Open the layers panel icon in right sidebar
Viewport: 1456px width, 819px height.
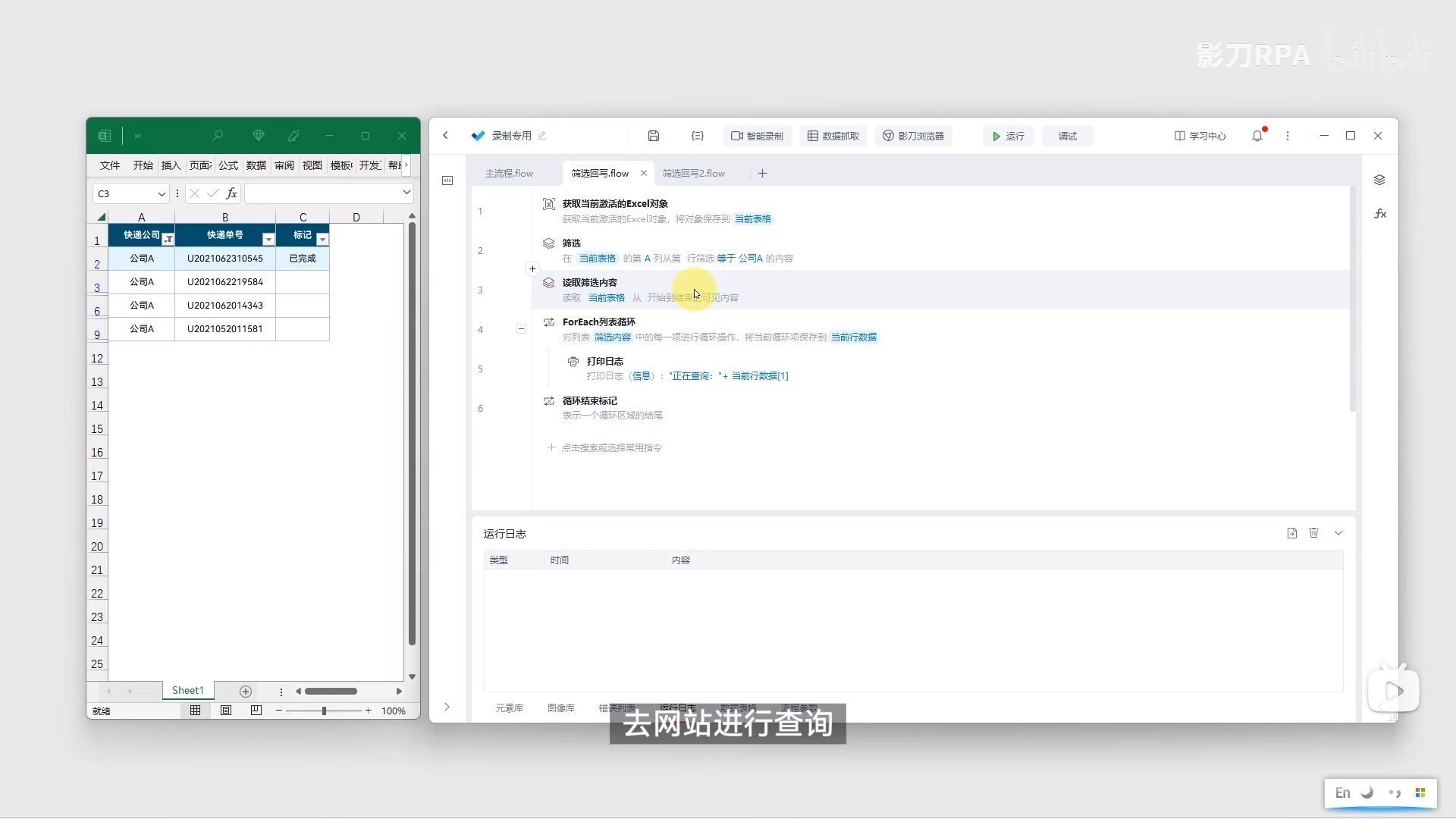[1379, 180]
